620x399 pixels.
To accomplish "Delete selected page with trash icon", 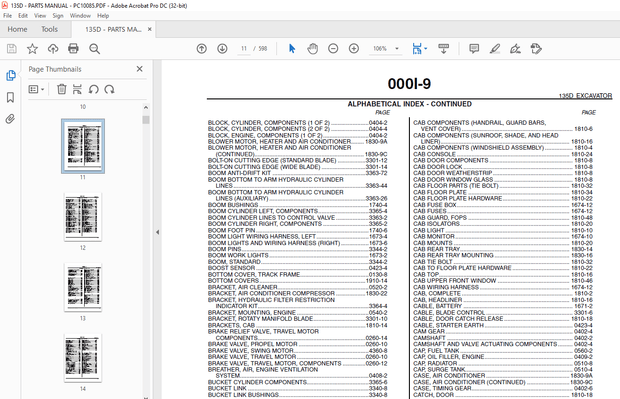I will (62, 89).
